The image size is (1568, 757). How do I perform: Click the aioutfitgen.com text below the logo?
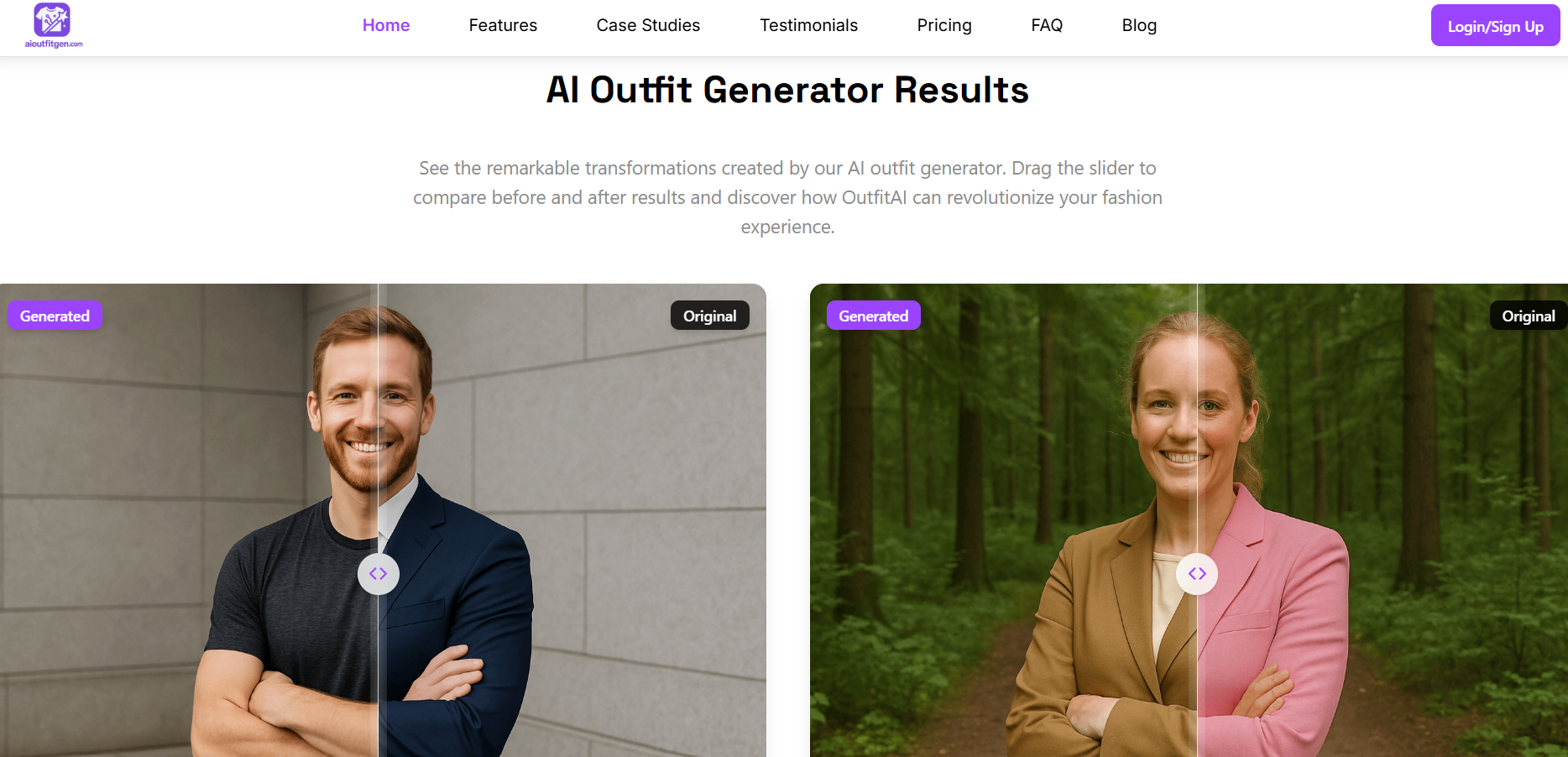point(54,44)
